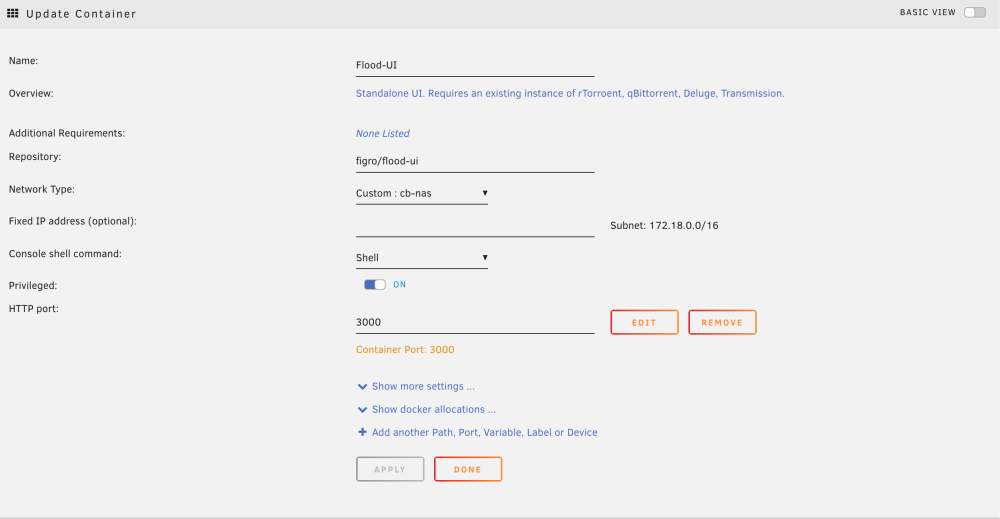
Task: Click the None Listed requirements text
Action: pos(383,133)
